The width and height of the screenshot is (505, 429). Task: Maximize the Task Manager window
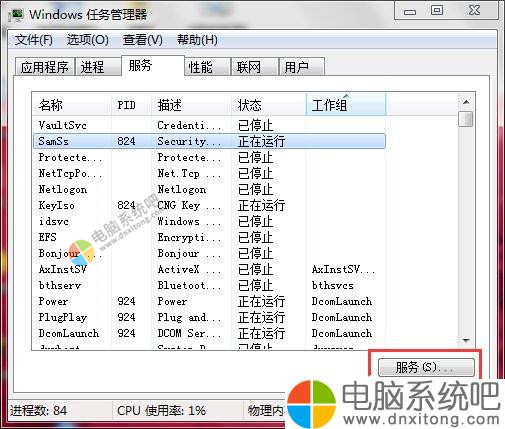click(437, 10)
